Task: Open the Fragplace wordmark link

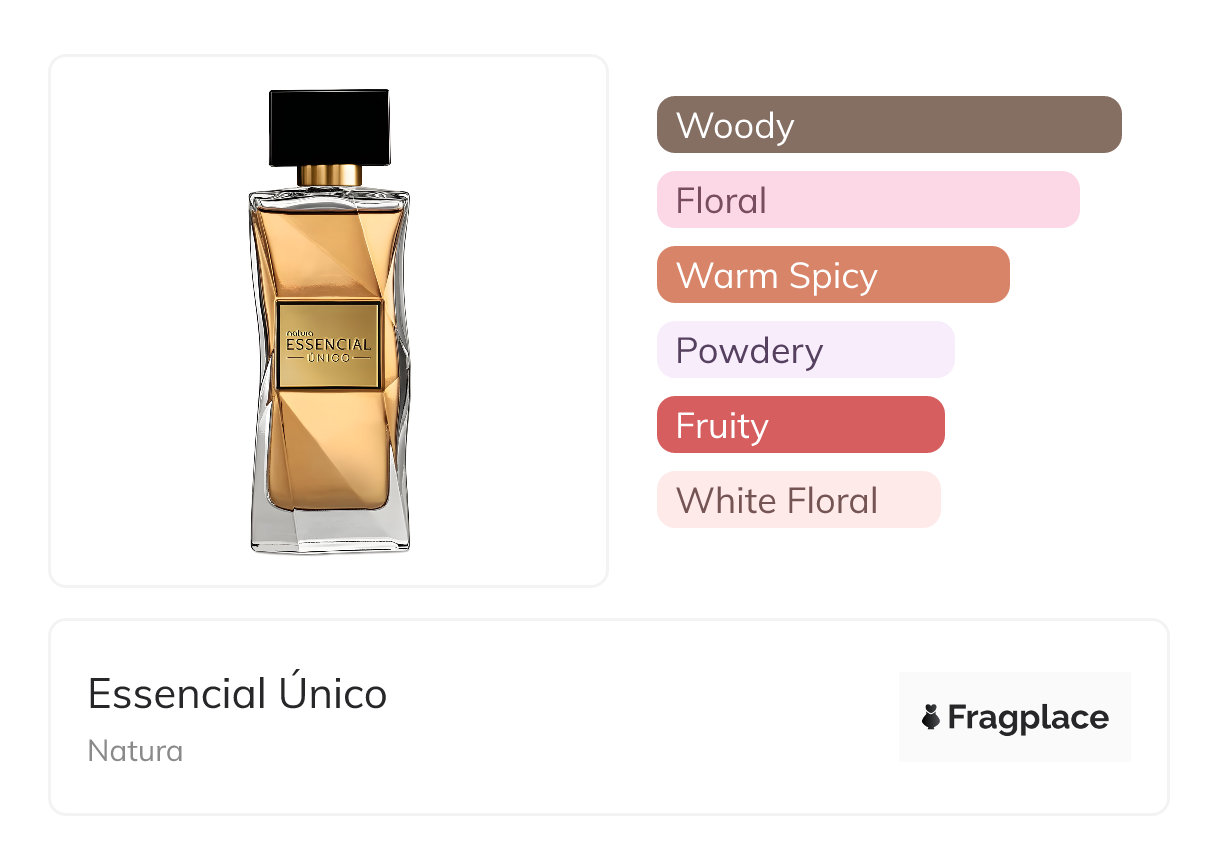Action: (x=1028, y=717)
